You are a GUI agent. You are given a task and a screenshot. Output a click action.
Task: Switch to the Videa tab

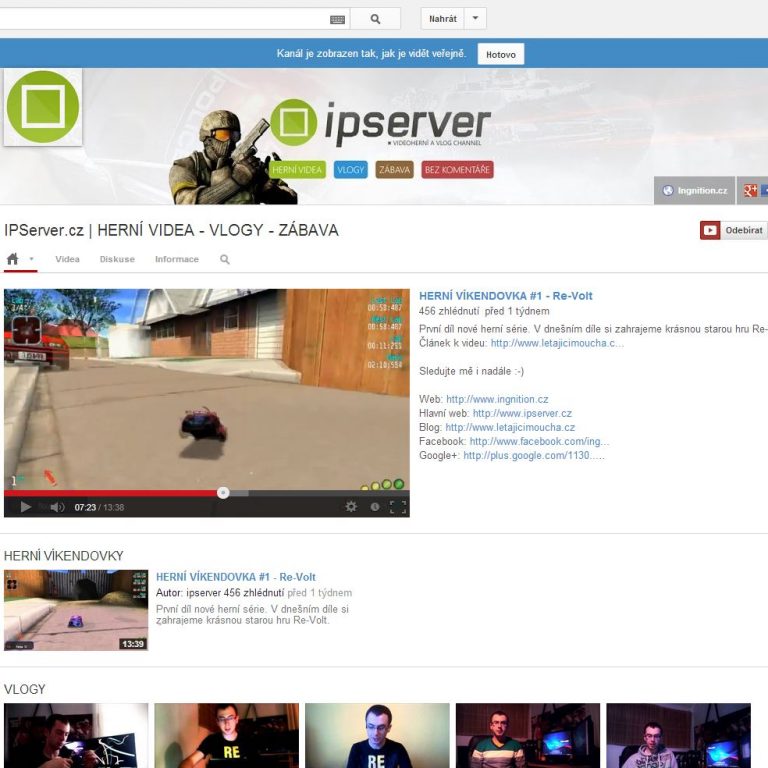point(67,259)
